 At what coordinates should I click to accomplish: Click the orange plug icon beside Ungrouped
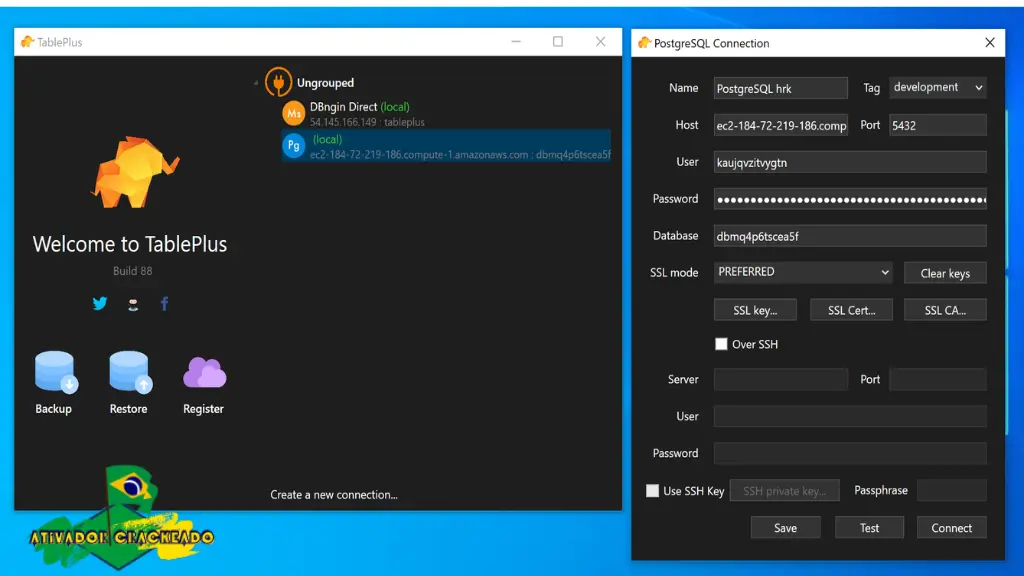pos(278,82)
